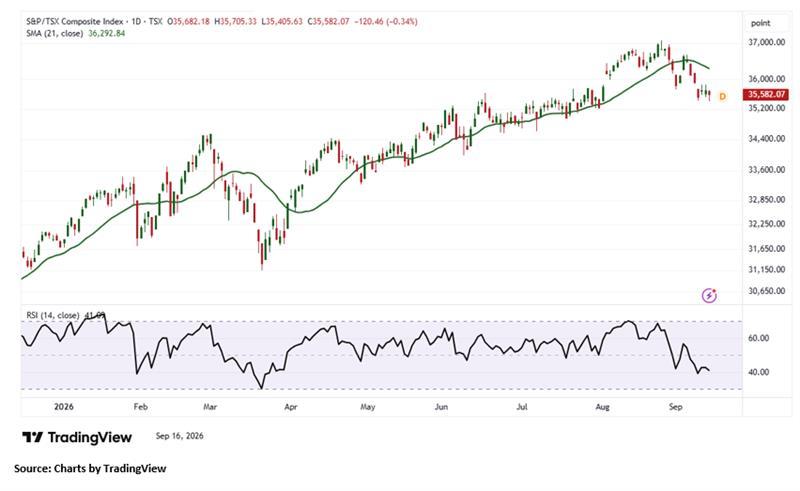Click the 35,200.00 price axis label
This screenshot has width=800, height=491.
click(x=766, y=108)
